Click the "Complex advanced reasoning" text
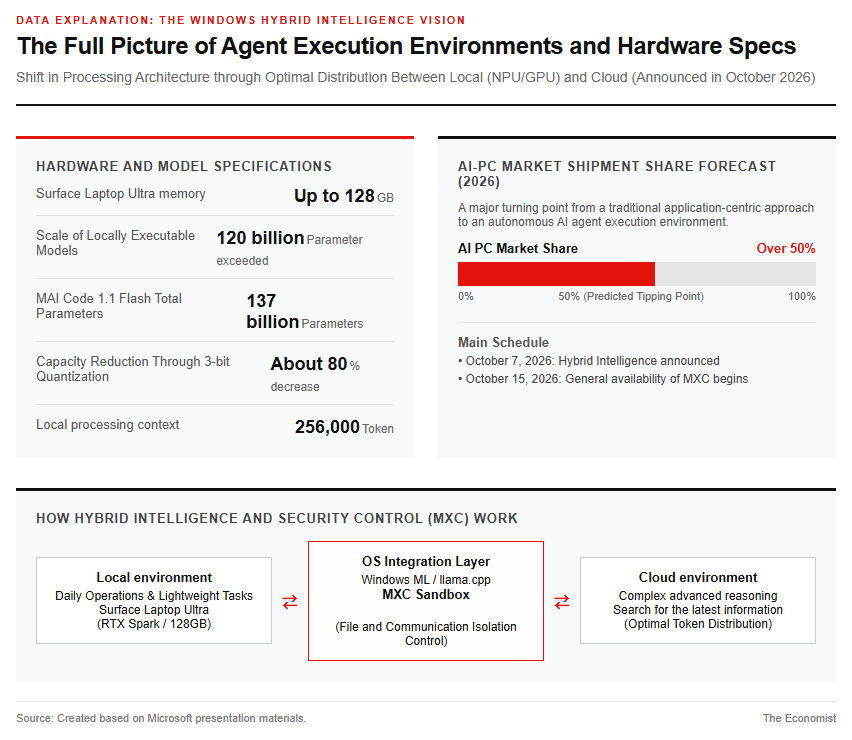The image size is (852, 740). (698, 595)
